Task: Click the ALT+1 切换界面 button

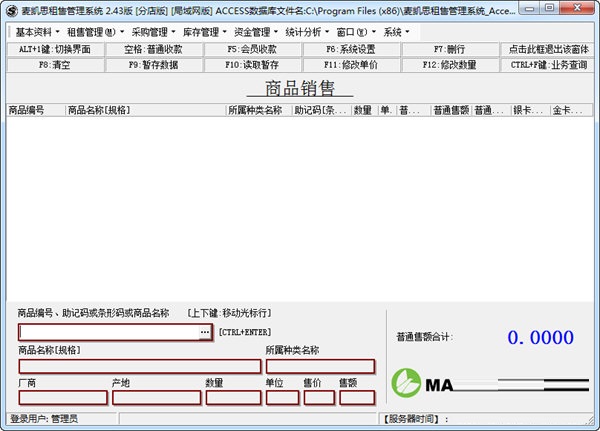Action: (55, 49)
